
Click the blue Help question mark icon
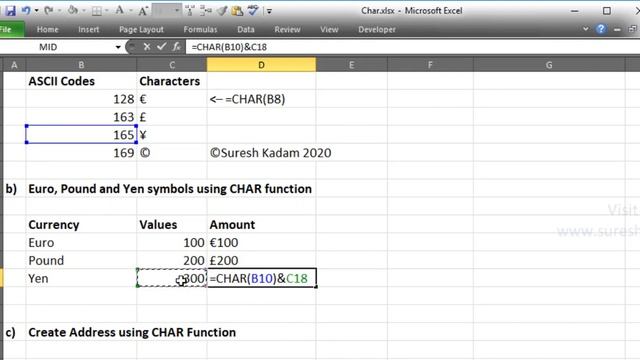pyautogui.click(x=601, y=29)
